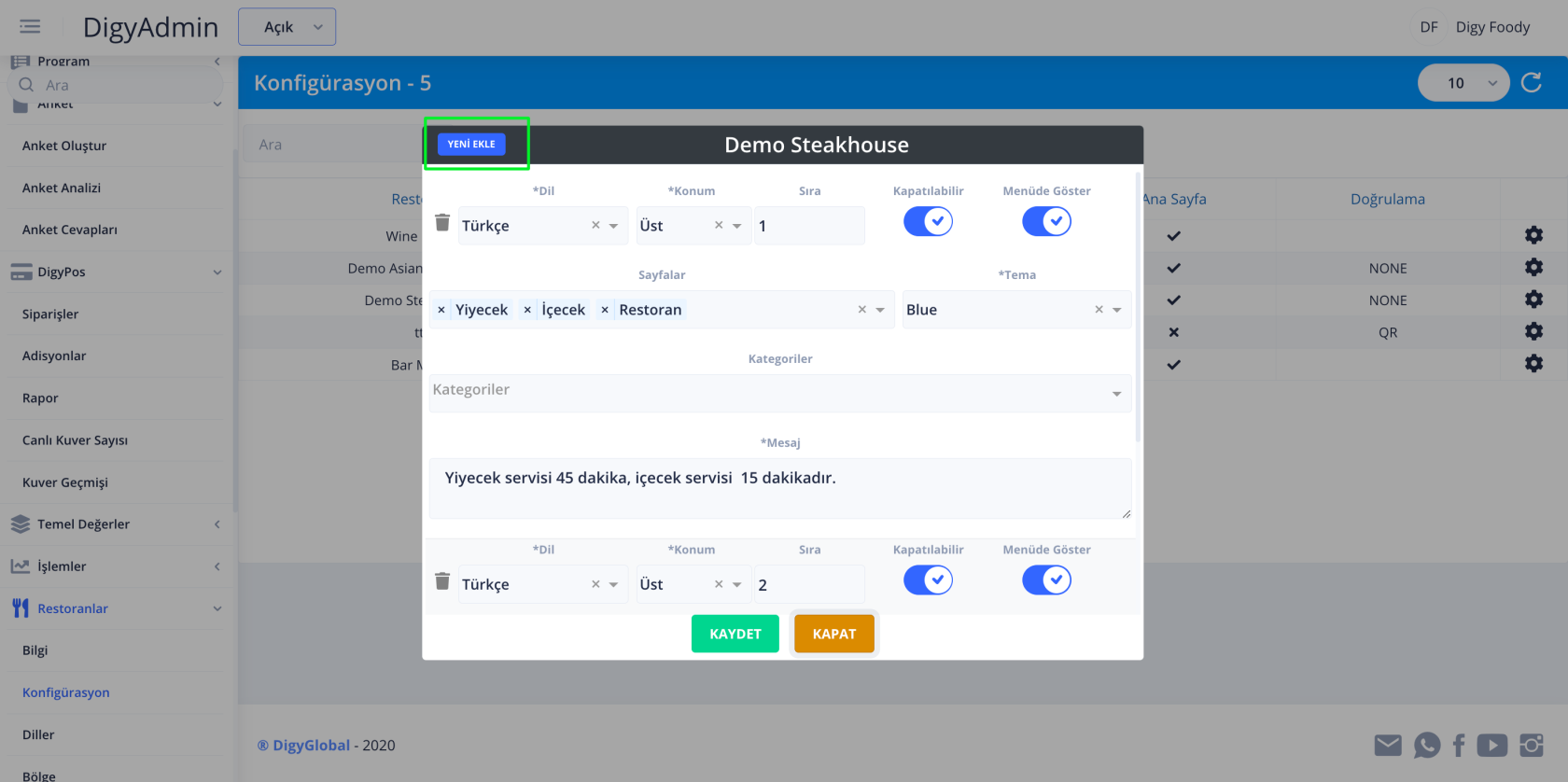This screenshot has width=1568, height=782.
Task: Click the email envelope icon in footer
Action: click(x=1388, y=745)
